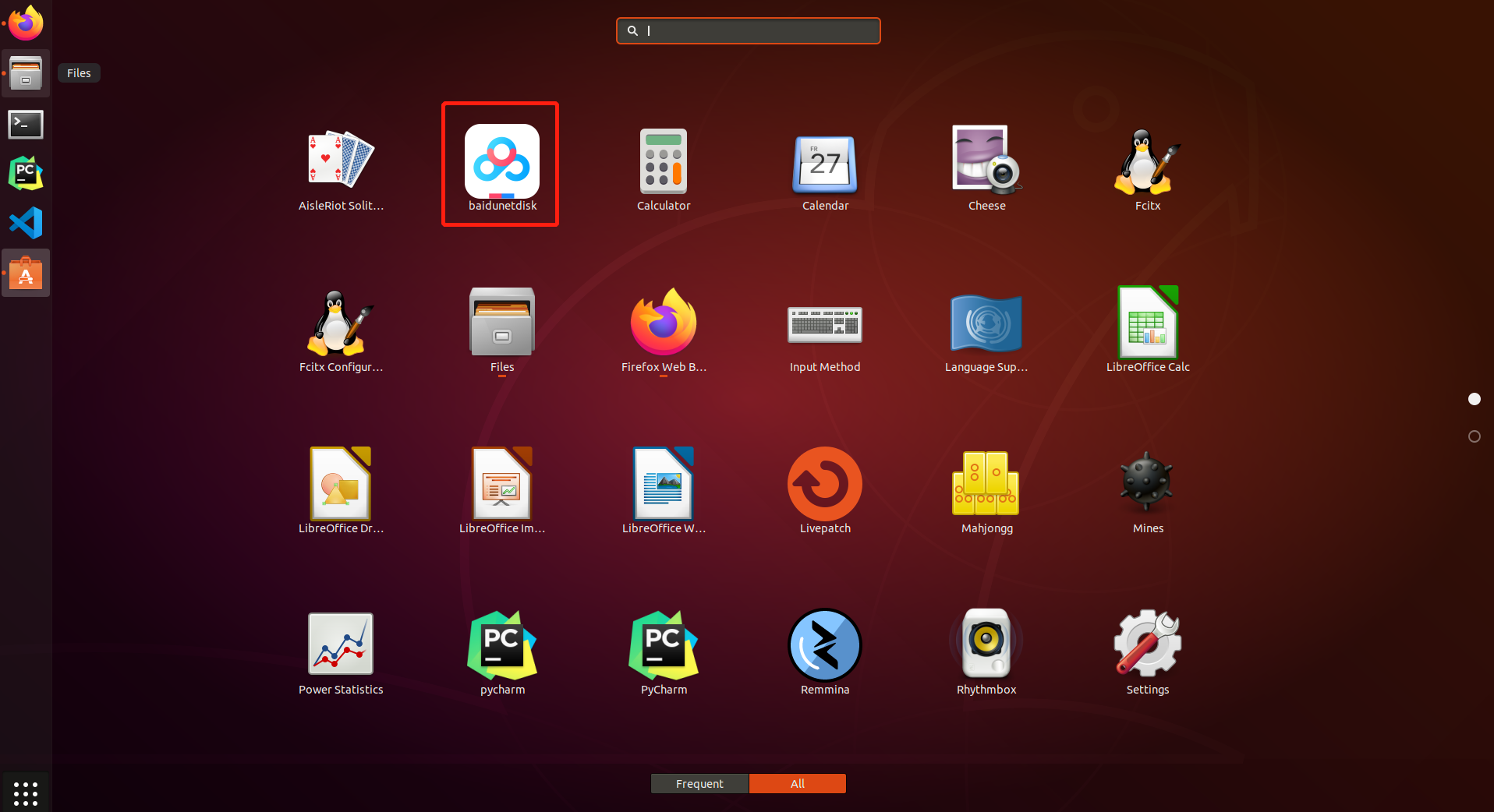Screen dimensions: 1494x812
Task: Open Visual Studio Code from dock
Action: (26, 223)
